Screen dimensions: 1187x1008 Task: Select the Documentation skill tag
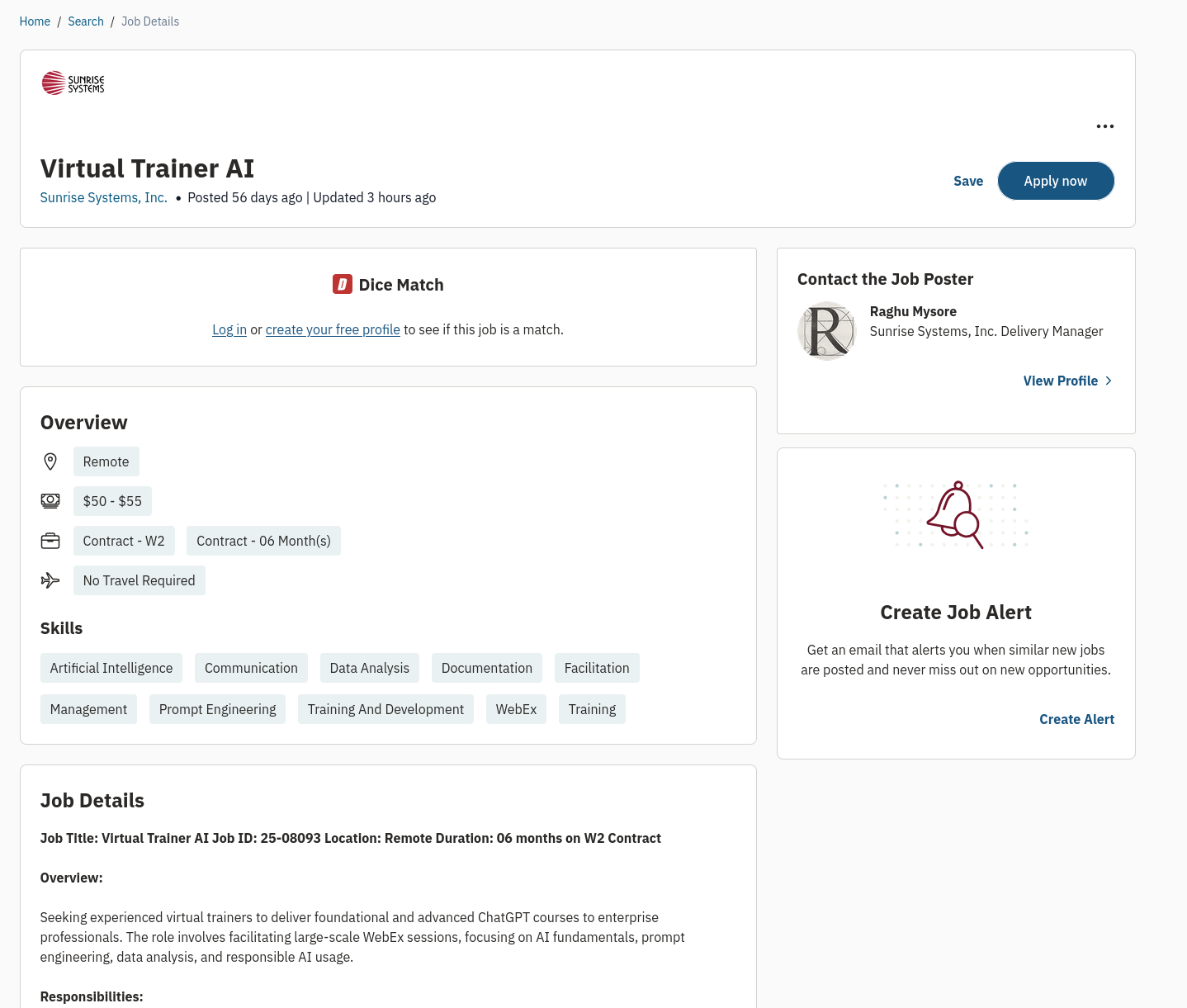click(x=487, y=668)
